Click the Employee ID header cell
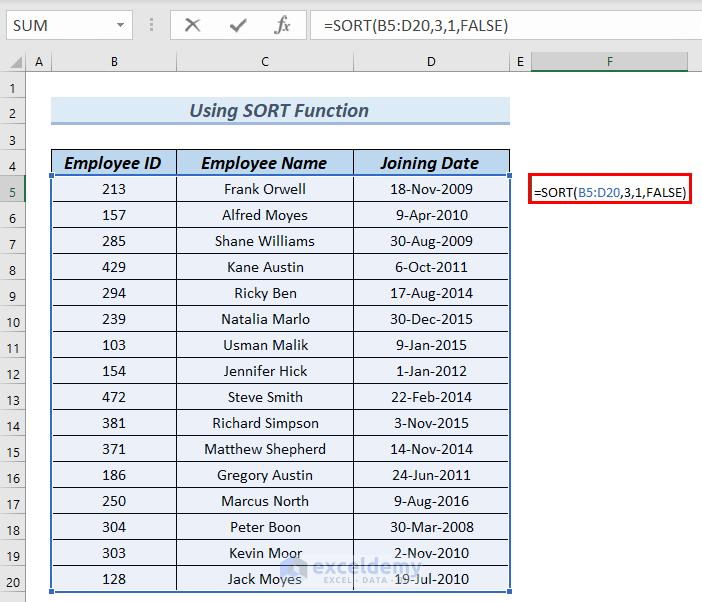The height and width of the screenshot is (602, 702). click(x=114, y=163)
